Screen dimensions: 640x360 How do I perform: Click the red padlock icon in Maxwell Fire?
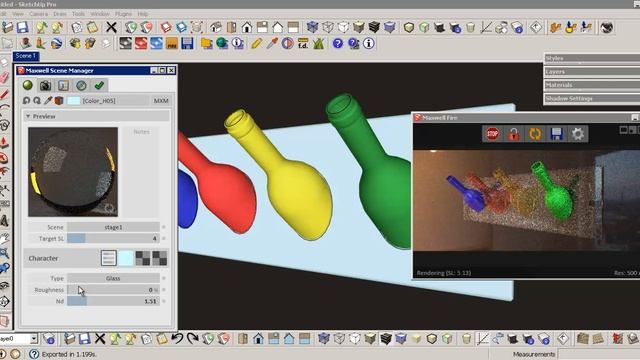pyautogui.click(x=513, y=133)
